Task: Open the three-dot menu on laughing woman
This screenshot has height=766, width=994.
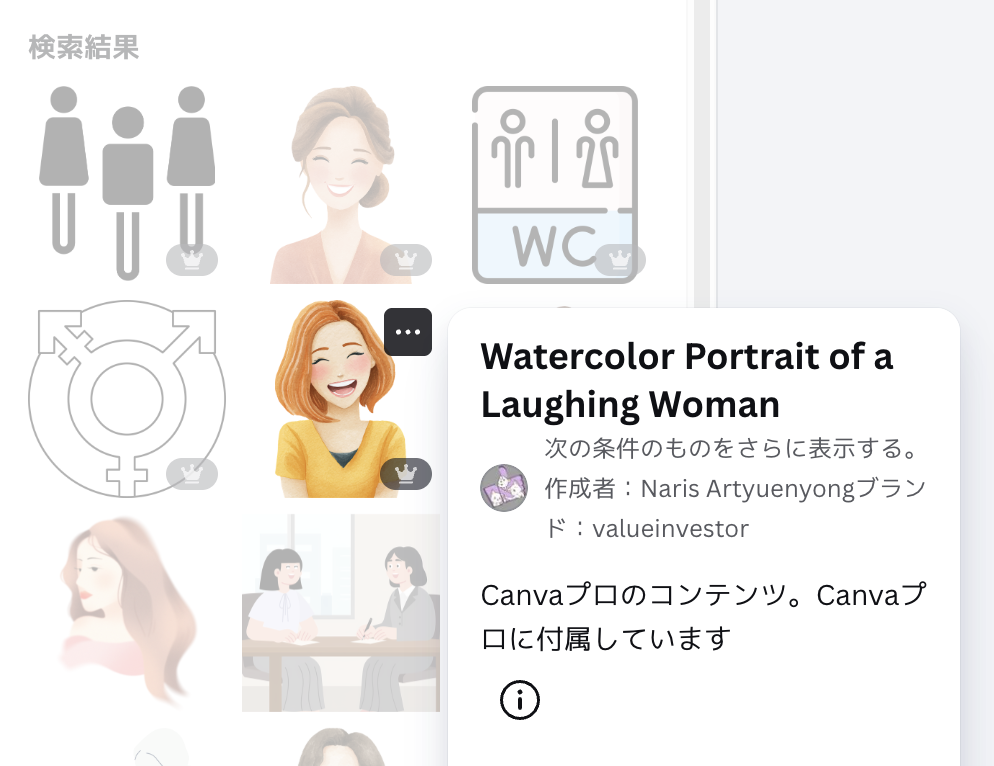Action: 408,332
